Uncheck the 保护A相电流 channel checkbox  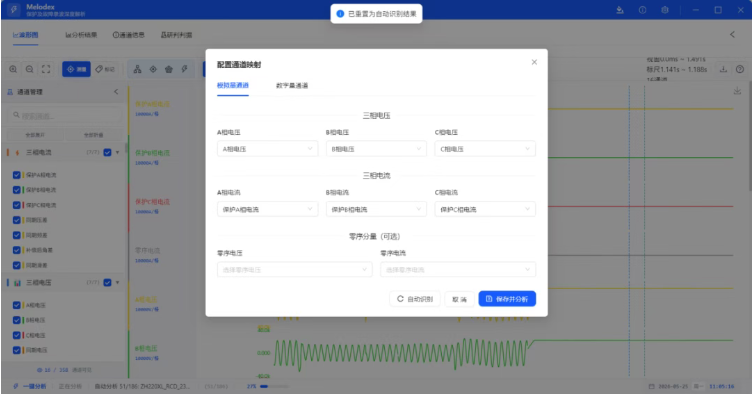(17, 175)
